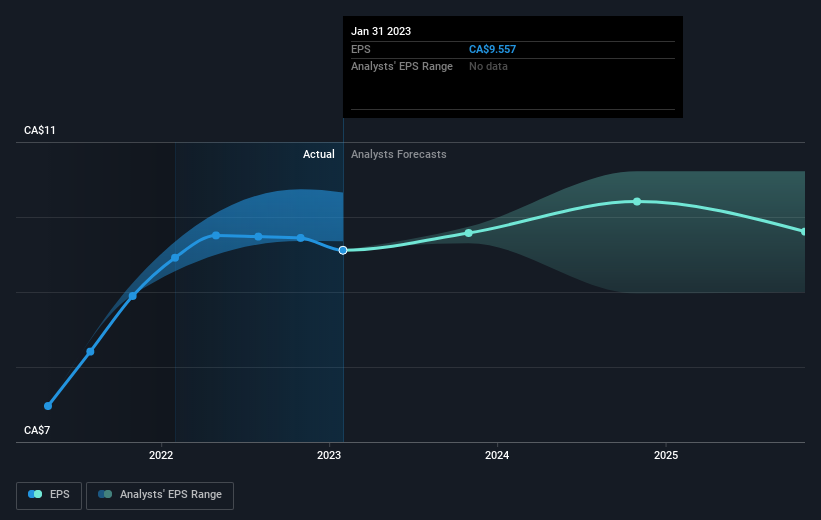
Task: Click the 'Jan 31 2023' tooltip date
Action: pos(381,31)
